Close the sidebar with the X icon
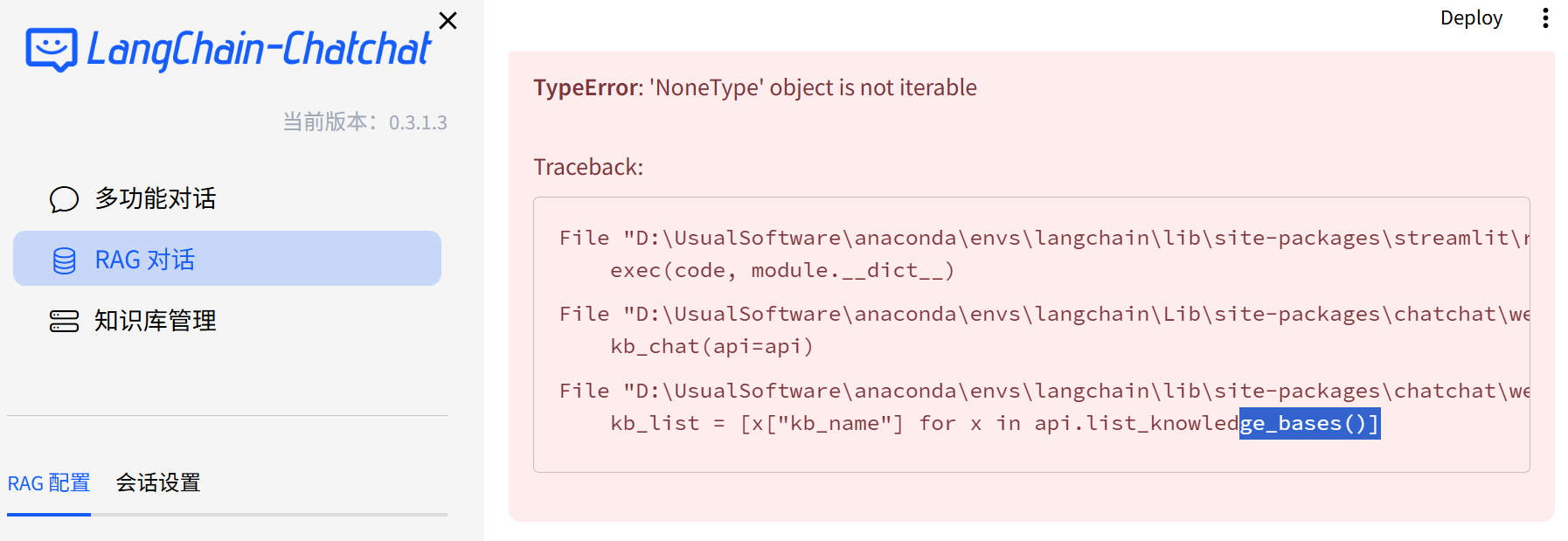Image resolution: width=1568 pixels, height=541 pixels. pos(448,20)
